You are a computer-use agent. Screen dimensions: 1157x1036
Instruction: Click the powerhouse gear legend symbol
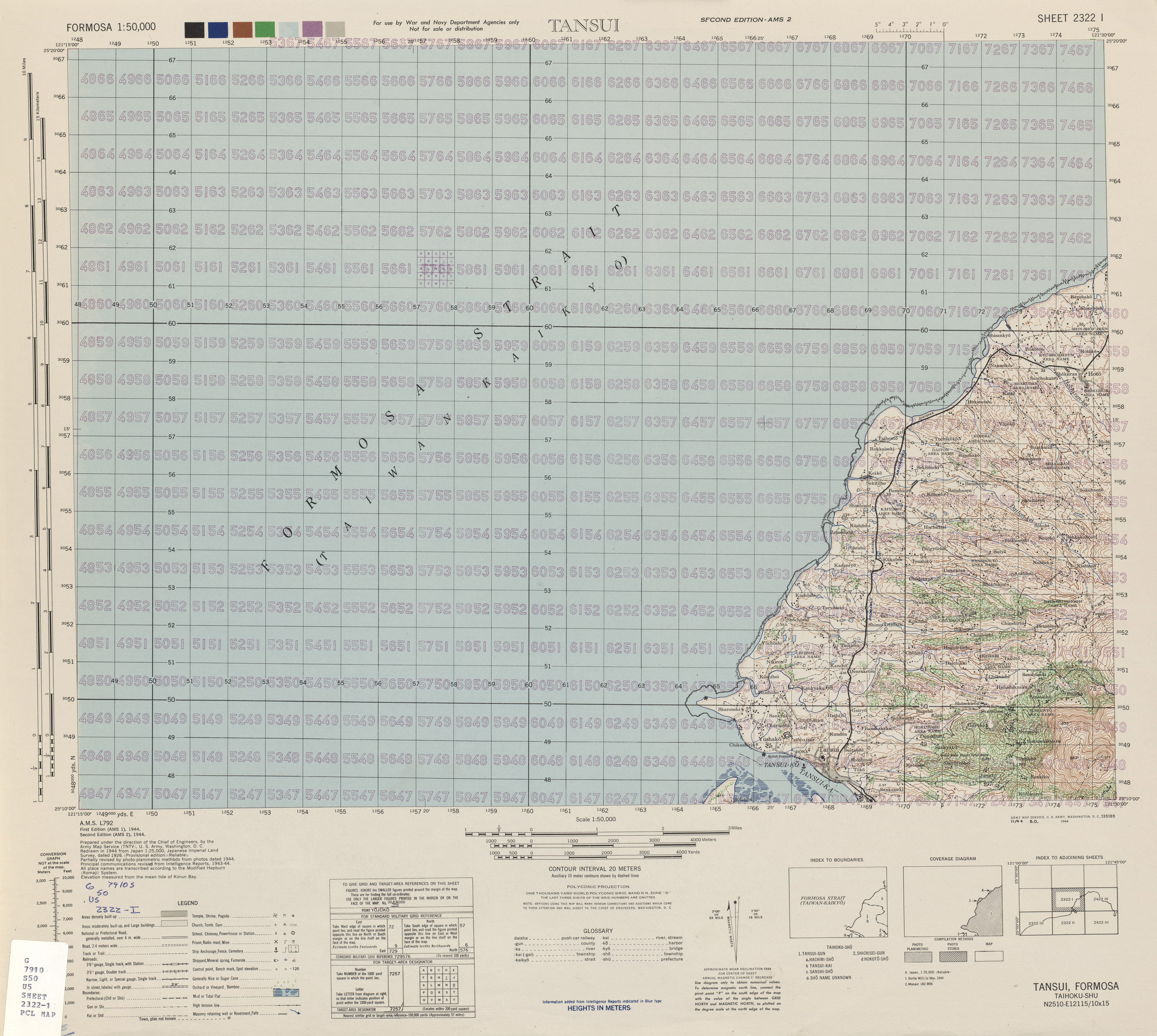tap(293, 933)
